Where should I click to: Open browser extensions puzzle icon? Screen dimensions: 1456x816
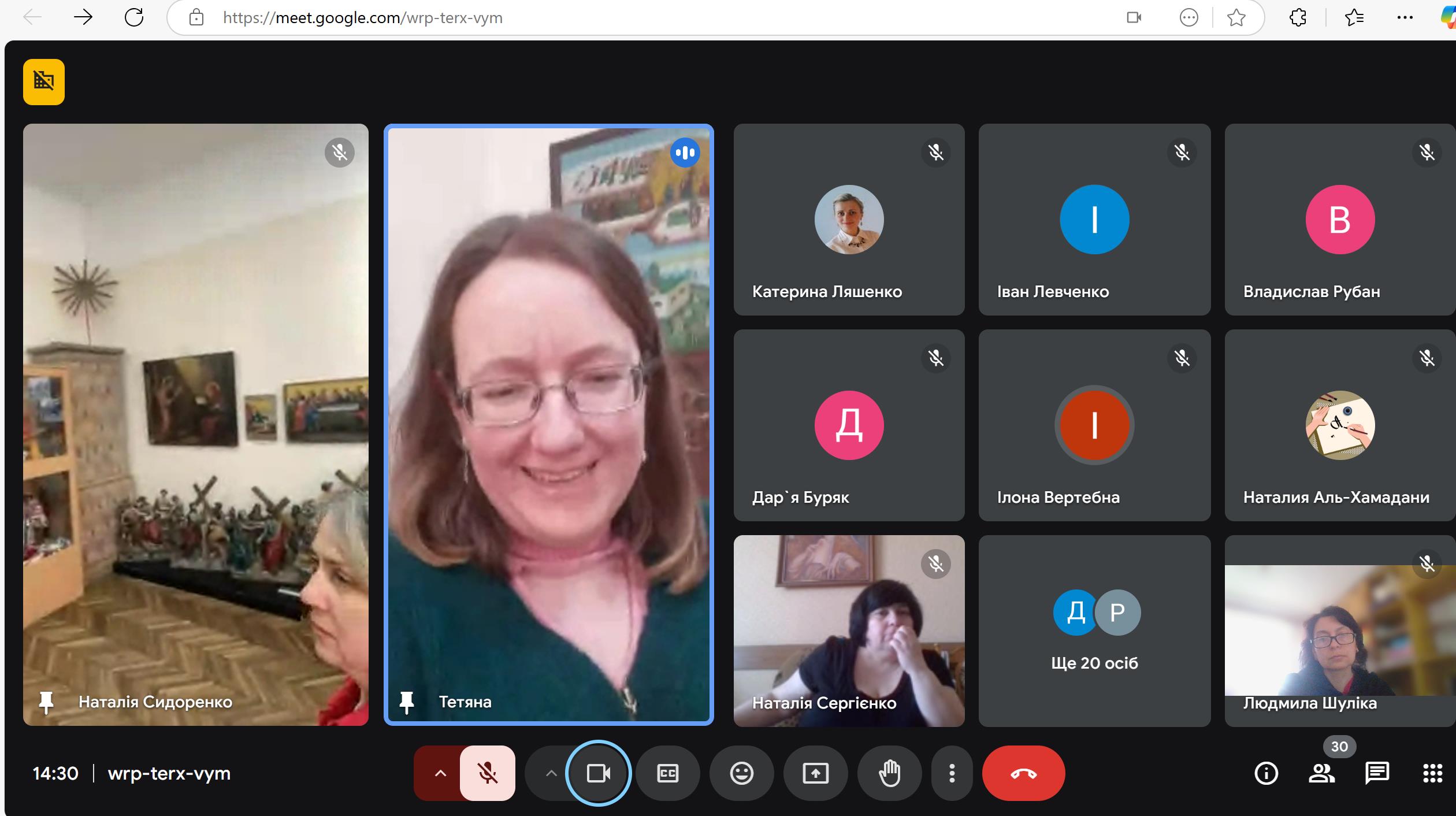1298,18
